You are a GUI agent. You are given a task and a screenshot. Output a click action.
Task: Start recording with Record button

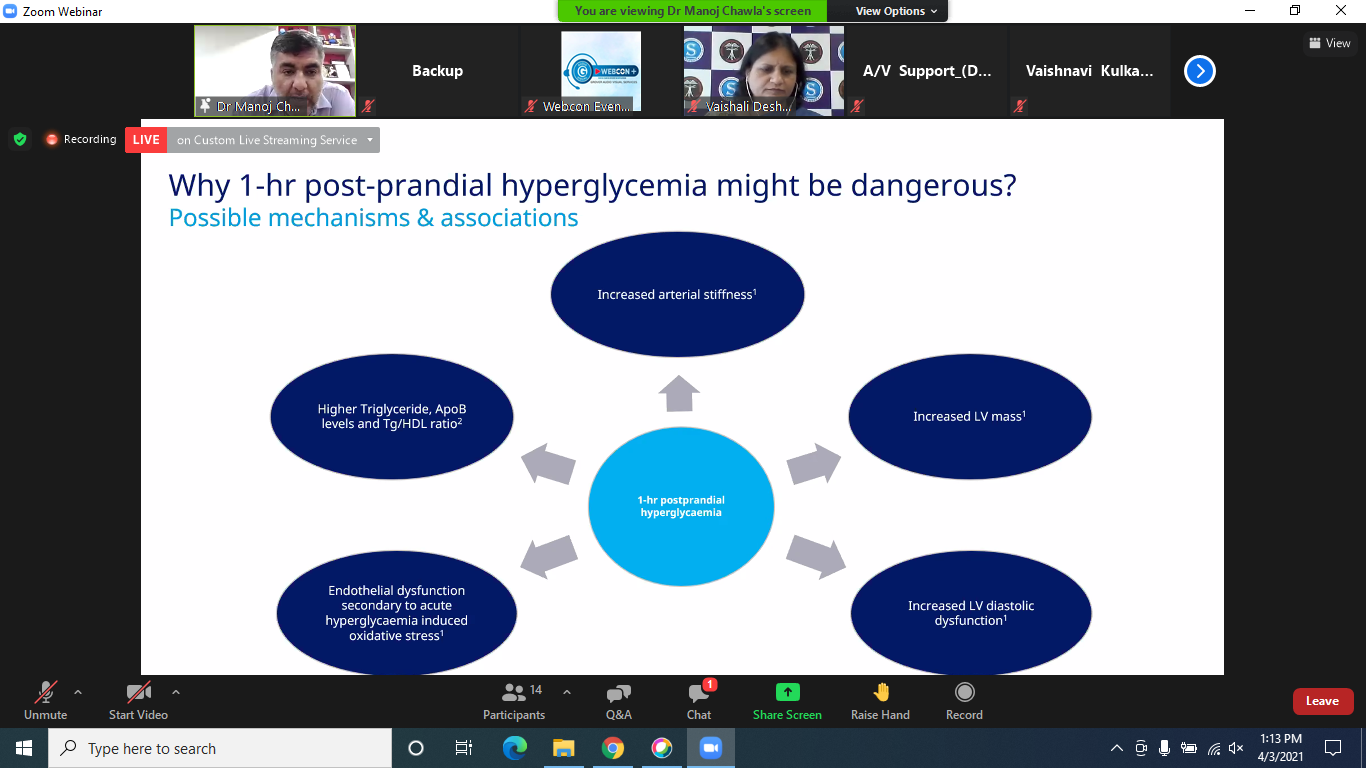point(964,701)
